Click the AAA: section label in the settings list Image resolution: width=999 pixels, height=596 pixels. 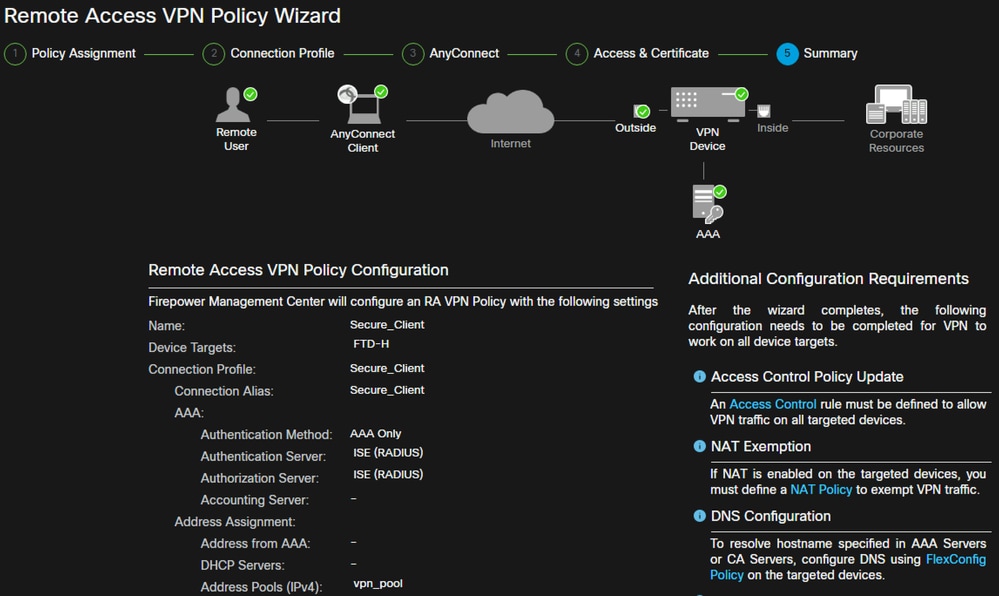[189, 412]
